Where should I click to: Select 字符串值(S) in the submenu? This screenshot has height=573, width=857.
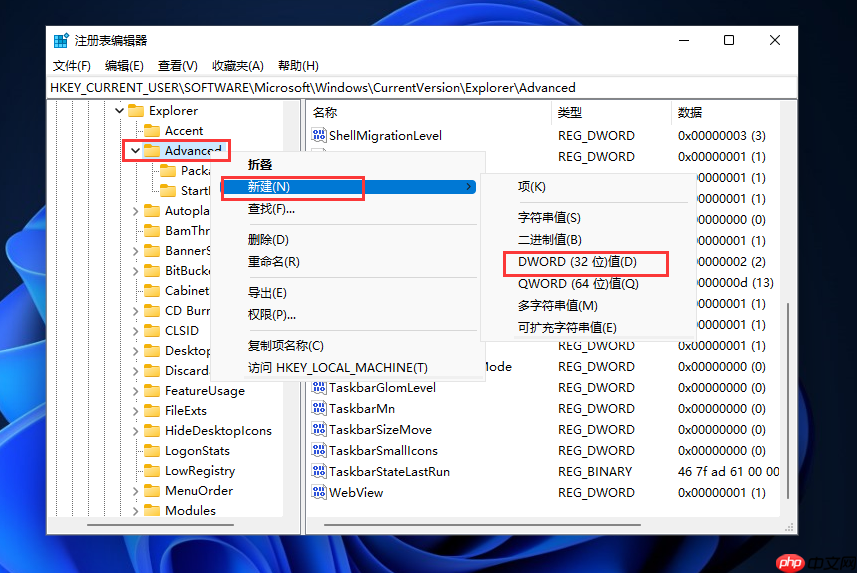point(588,218)
